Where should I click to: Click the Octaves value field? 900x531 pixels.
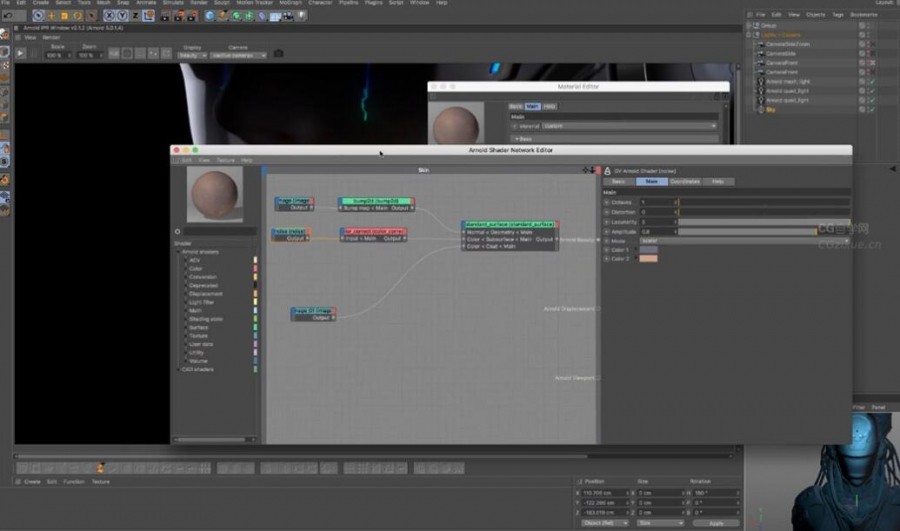point(658,202)
